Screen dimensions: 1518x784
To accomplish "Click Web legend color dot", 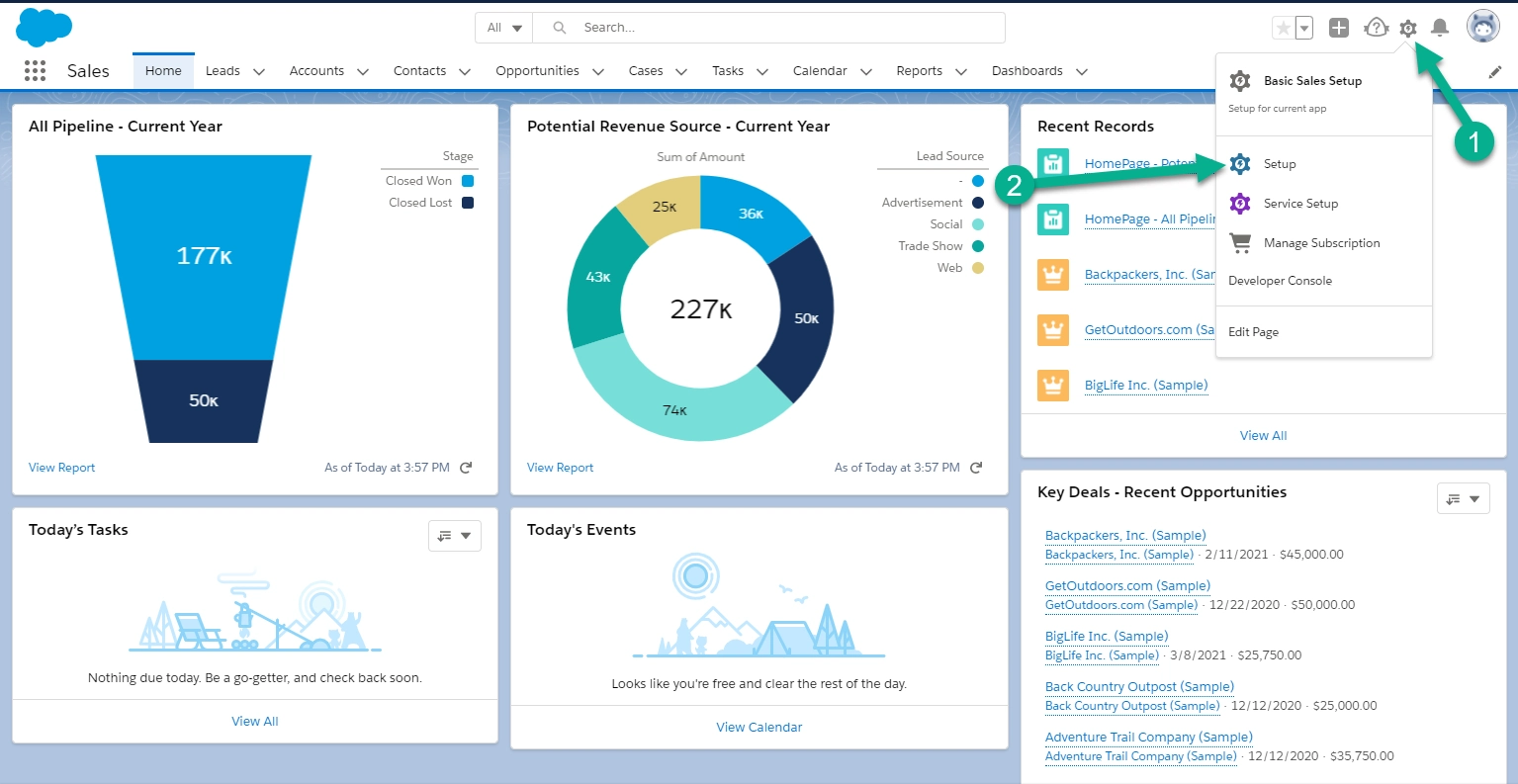I will (978, 268).
